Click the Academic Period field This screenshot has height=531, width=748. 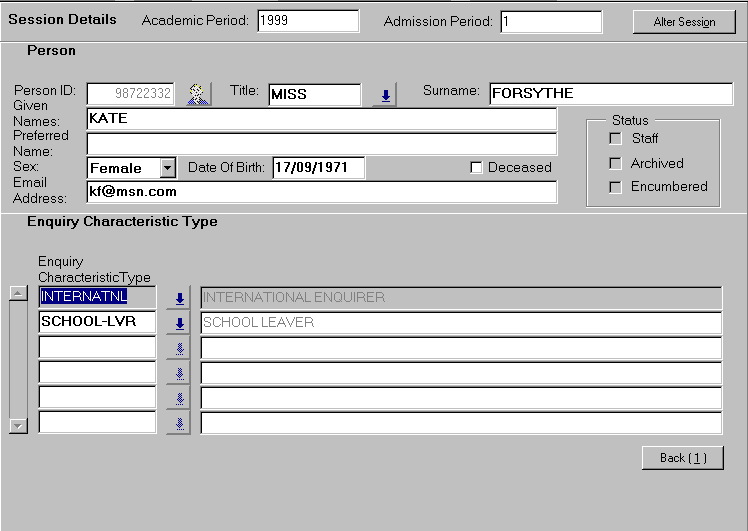click(x=307, y=21)
